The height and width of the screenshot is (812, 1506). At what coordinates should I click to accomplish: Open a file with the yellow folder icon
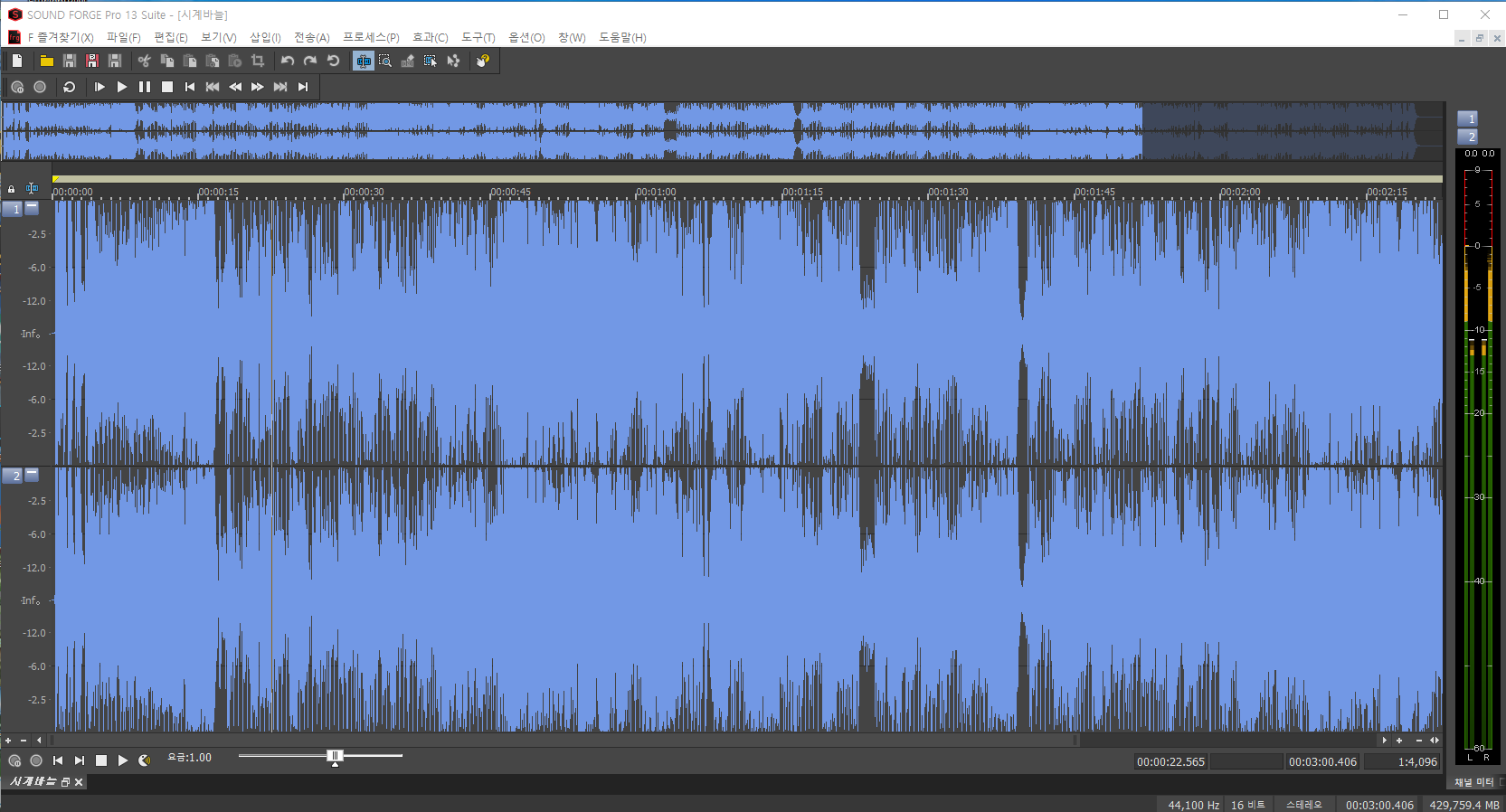pyautogui.click(x=46, y=61)
